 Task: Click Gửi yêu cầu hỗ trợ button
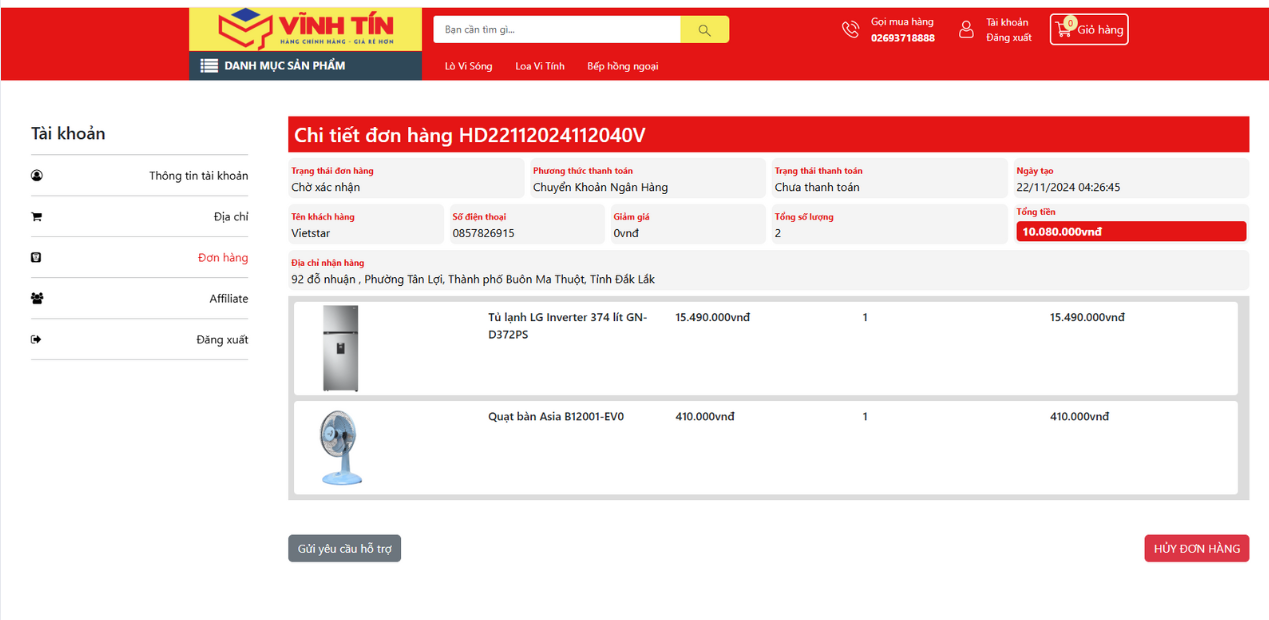click(345, 549)
